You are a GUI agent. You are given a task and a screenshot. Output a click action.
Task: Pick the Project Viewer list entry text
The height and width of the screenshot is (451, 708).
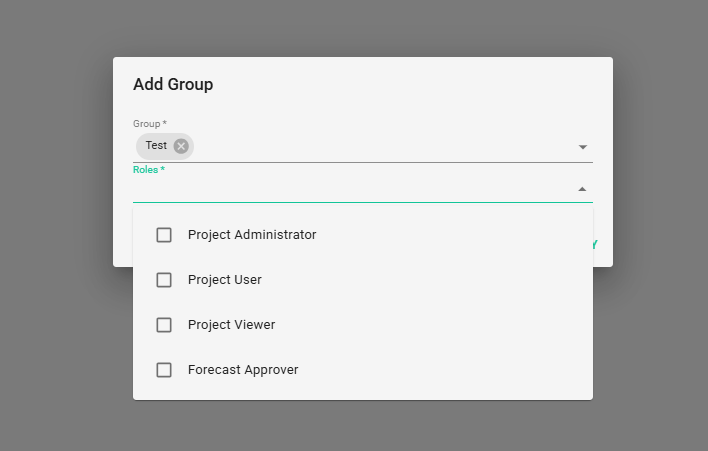pyautogui.click(x=231, y=325)
